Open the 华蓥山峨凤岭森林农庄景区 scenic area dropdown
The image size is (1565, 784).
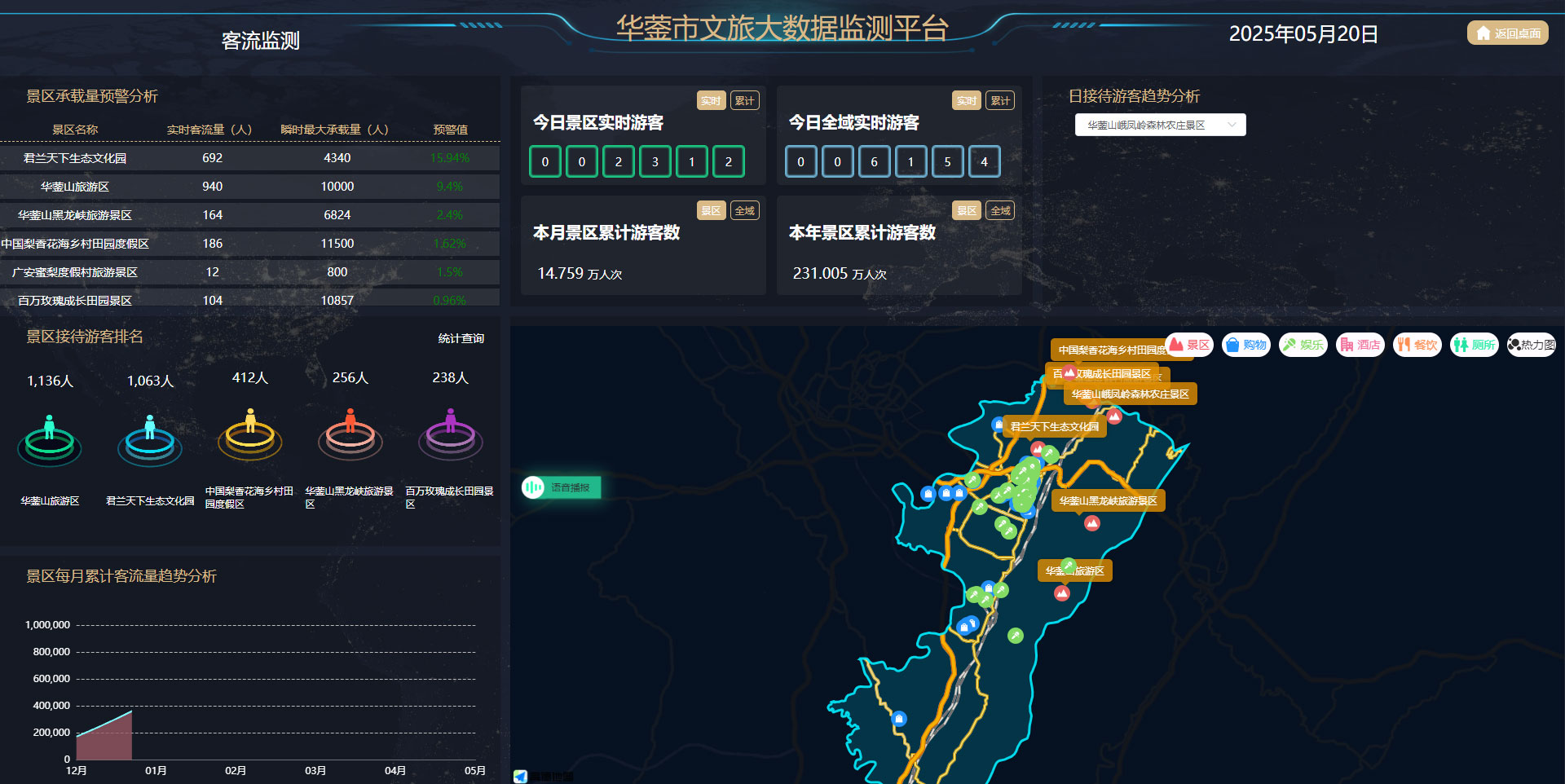(x=1159, y=125)
